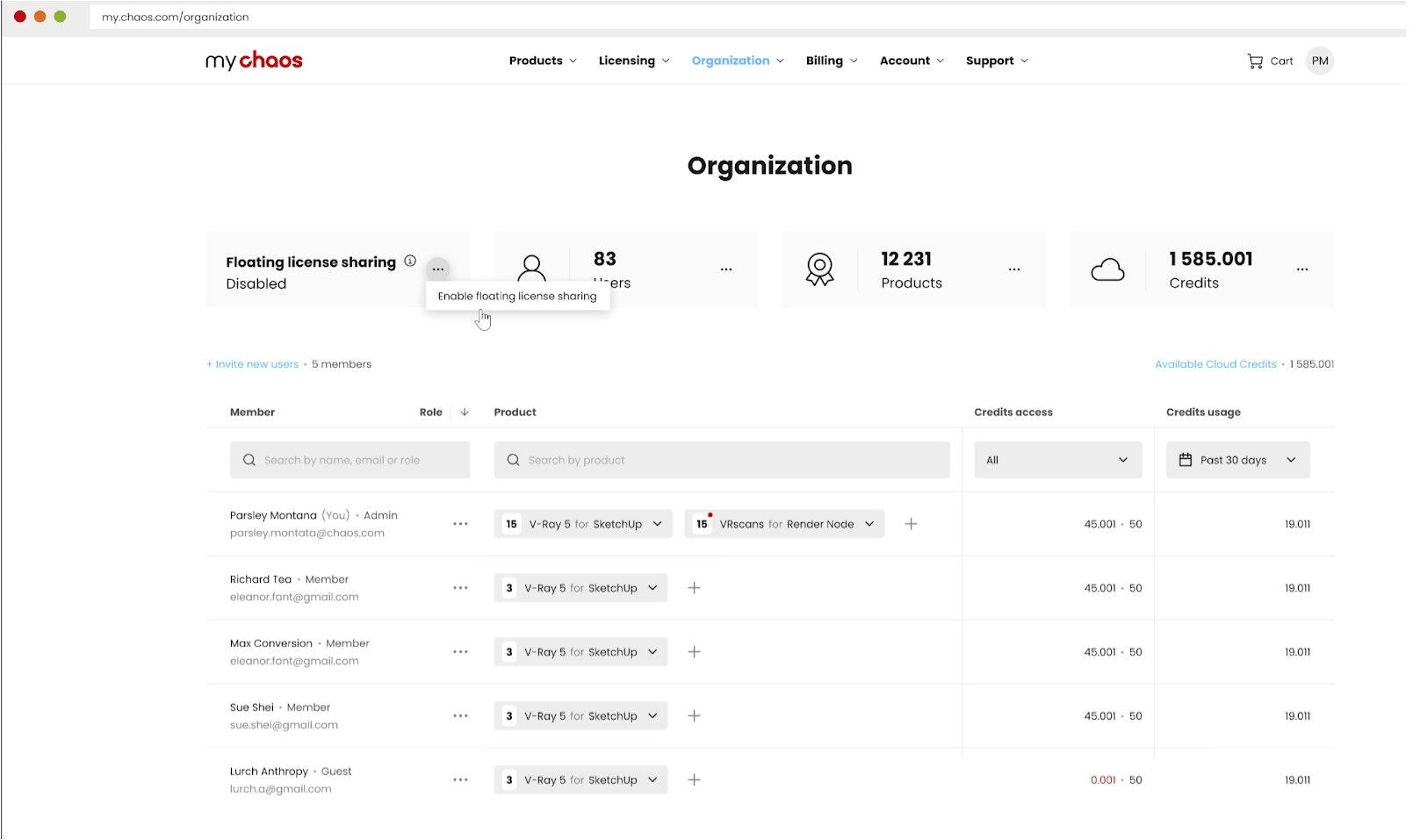Click the PM profile avatar
The width and height of the screenshot is (1420, 840).
pyautogui.click(x=1320, y=61)
